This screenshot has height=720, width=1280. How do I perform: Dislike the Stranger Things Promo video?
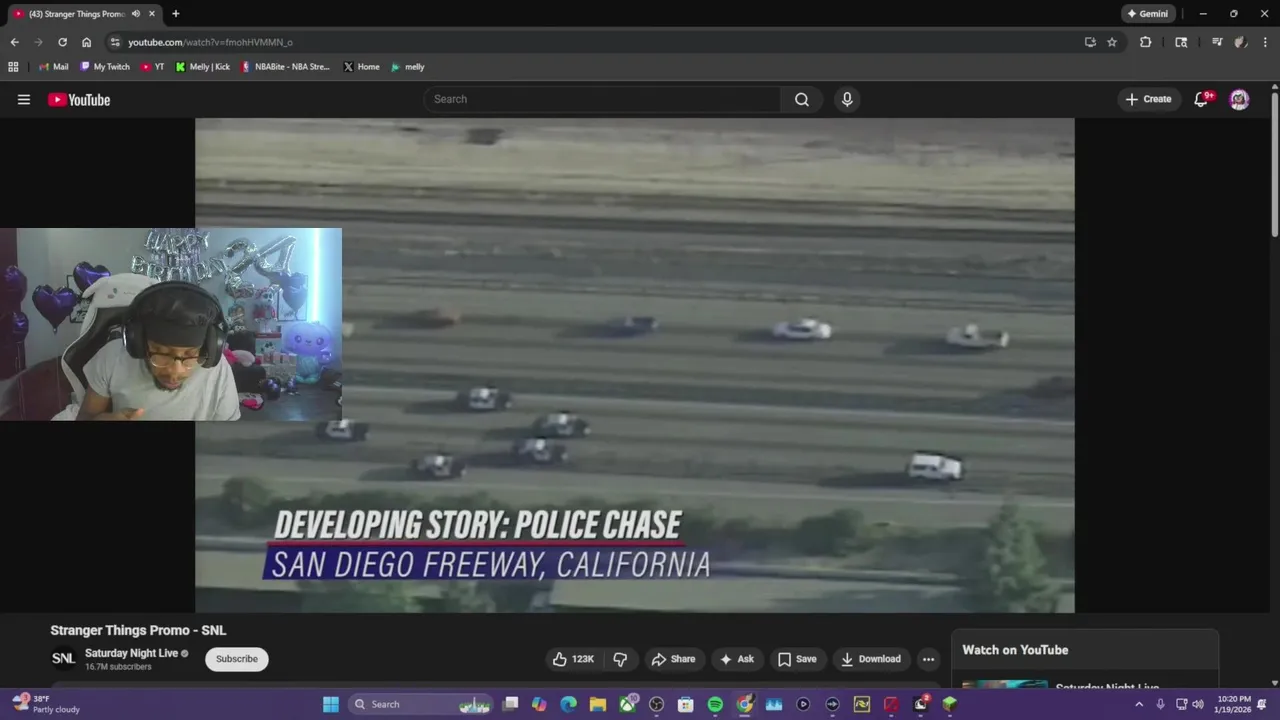[620, 659]
